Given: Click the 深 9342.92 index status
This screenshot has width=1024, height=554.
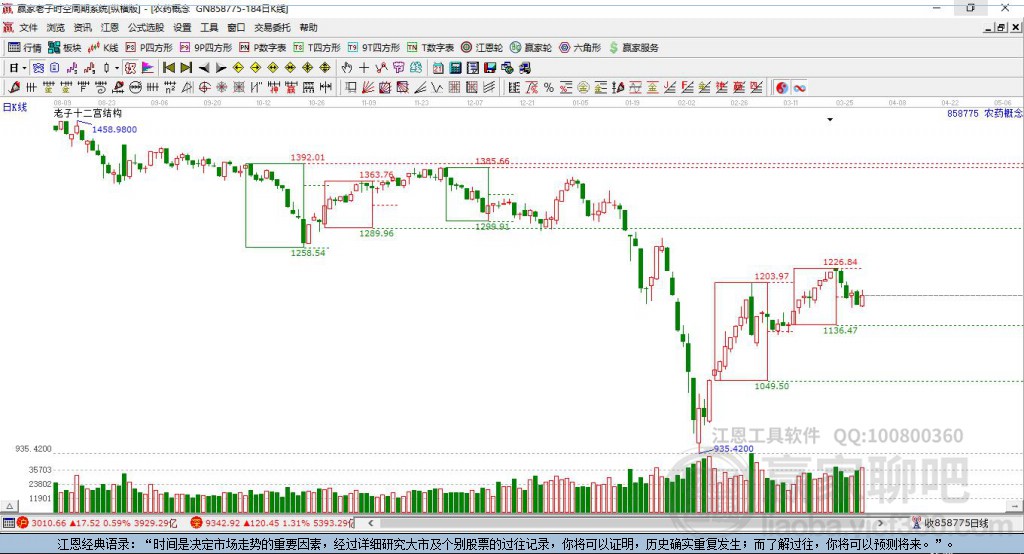Looking at the screenshot, I should pyautogui.click(x=271, y=523).
